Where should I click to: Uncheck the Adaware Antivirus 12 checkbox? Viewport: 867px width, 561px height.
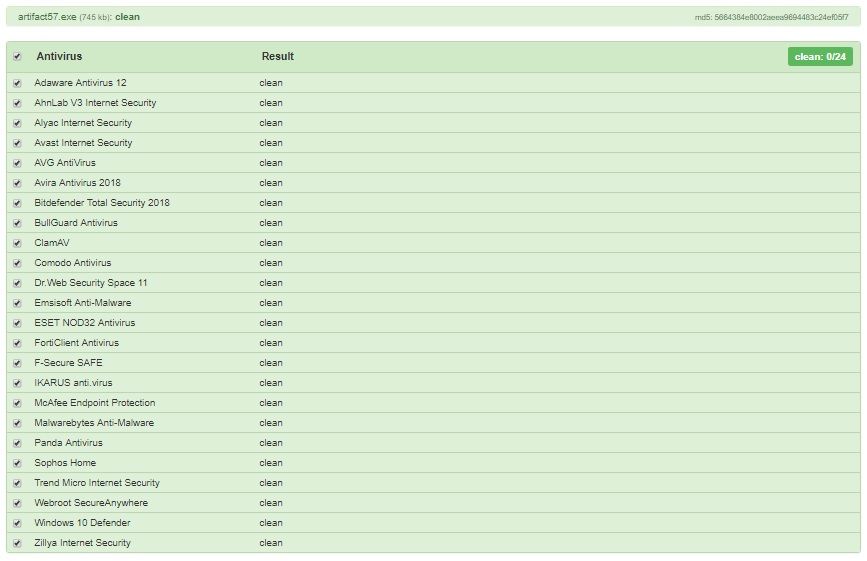(17, 83)
